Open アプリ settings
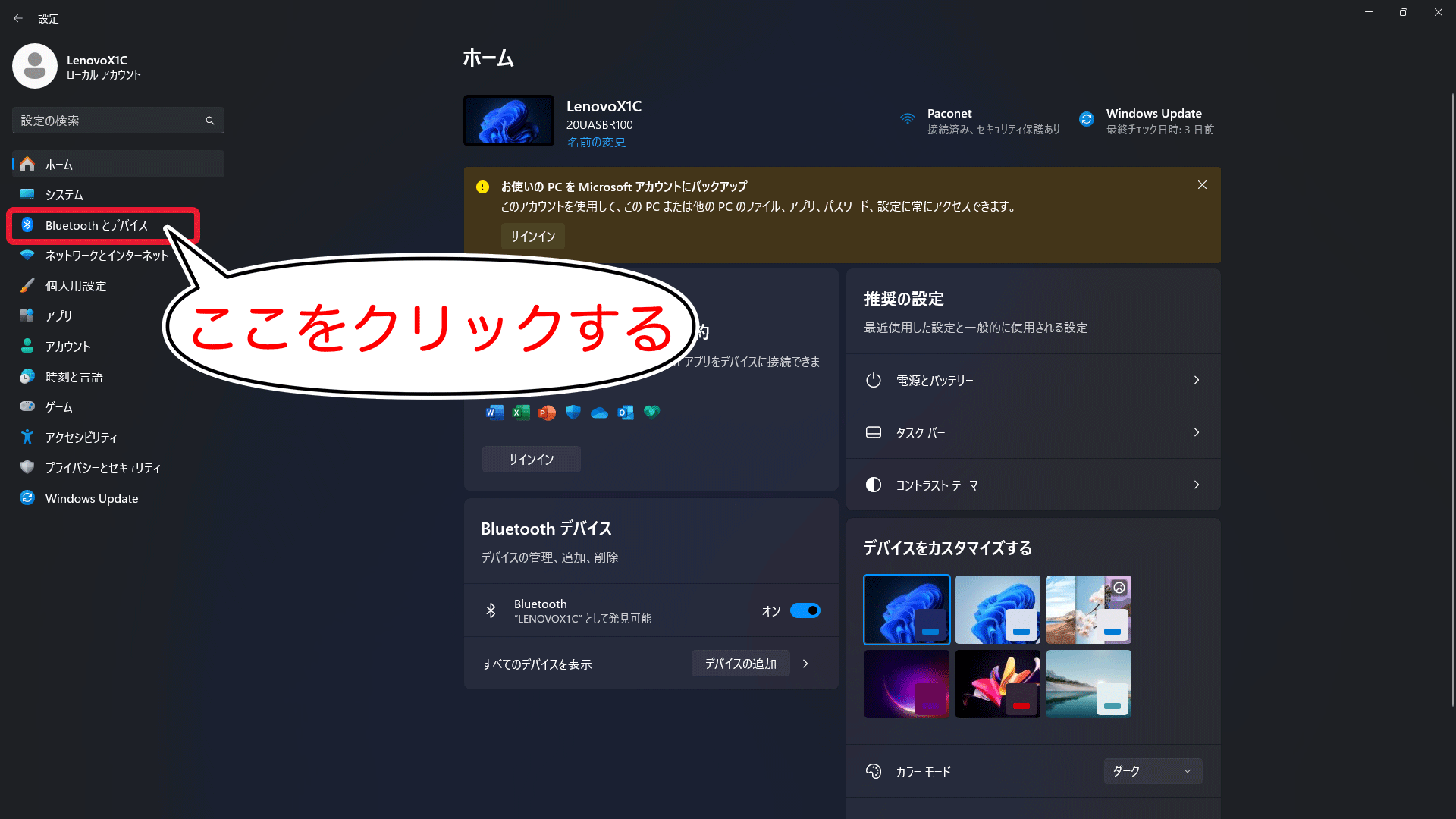Image resolution: width=1456 pixels, height=819 pixels. coord(58,316)
